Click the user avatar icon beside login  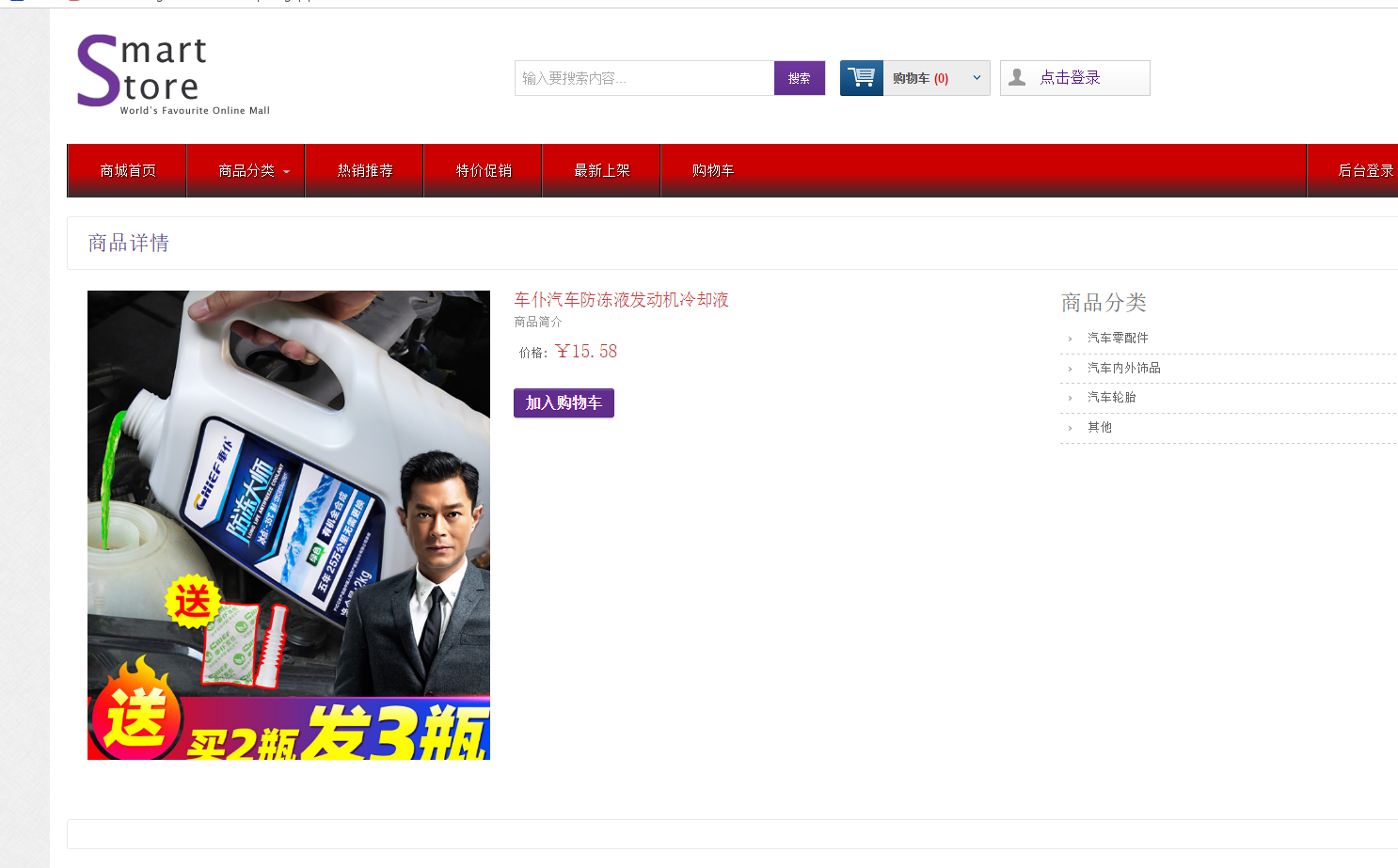point(1017,78)
